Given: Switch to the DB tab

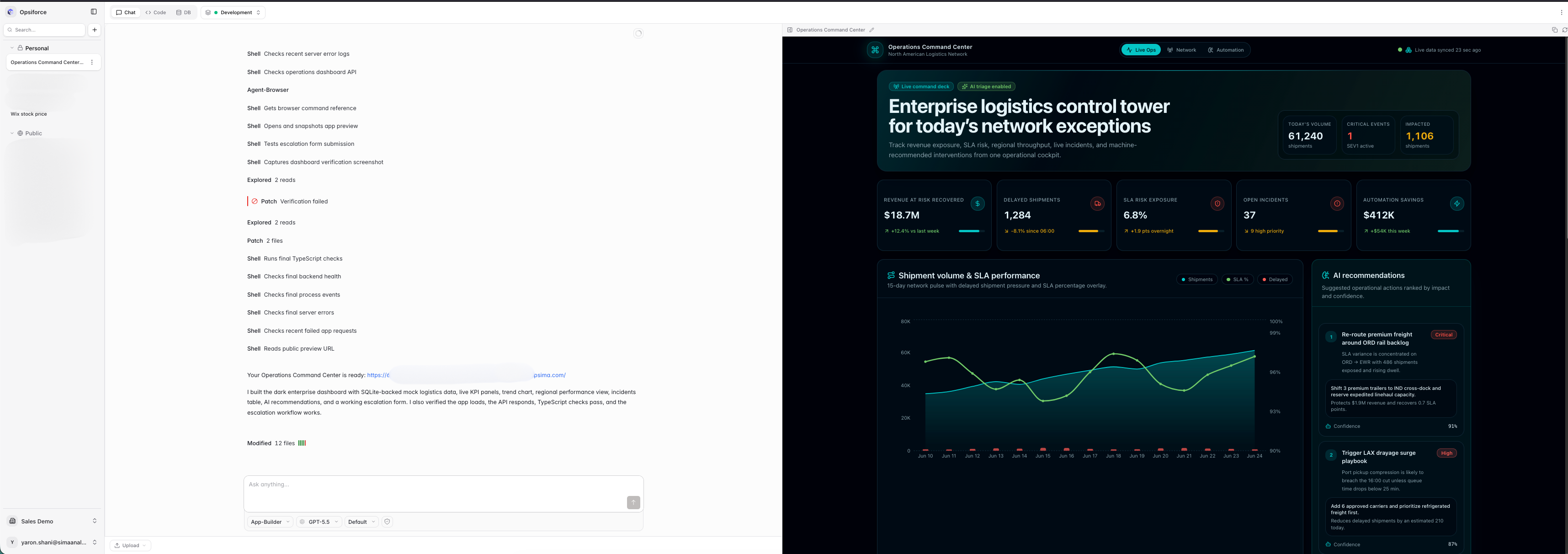Looking at the screenshot, I should pos(183,12).
